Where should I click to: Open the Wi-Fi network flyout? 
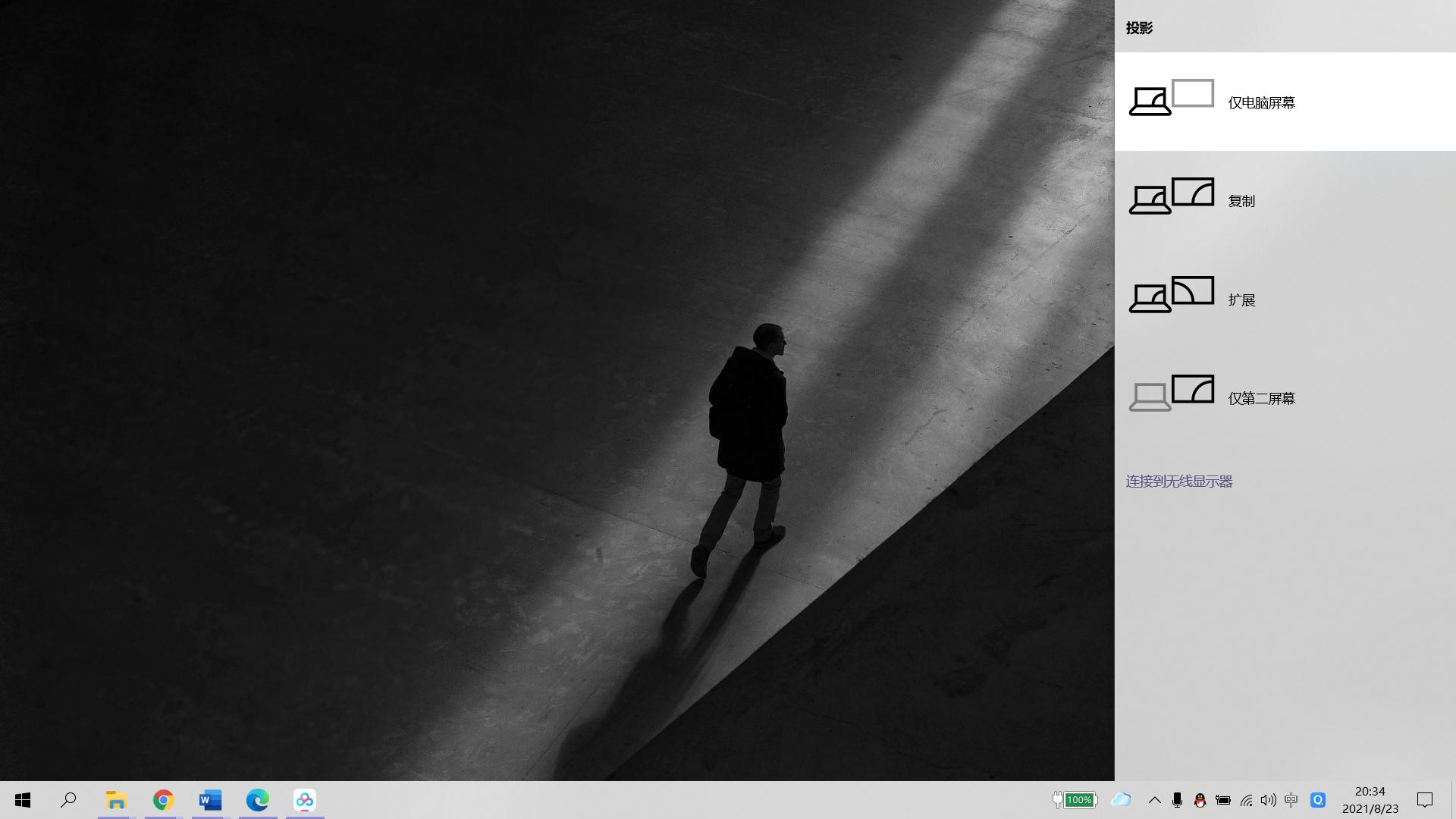pyautogui.click(x=1246, y=800)
